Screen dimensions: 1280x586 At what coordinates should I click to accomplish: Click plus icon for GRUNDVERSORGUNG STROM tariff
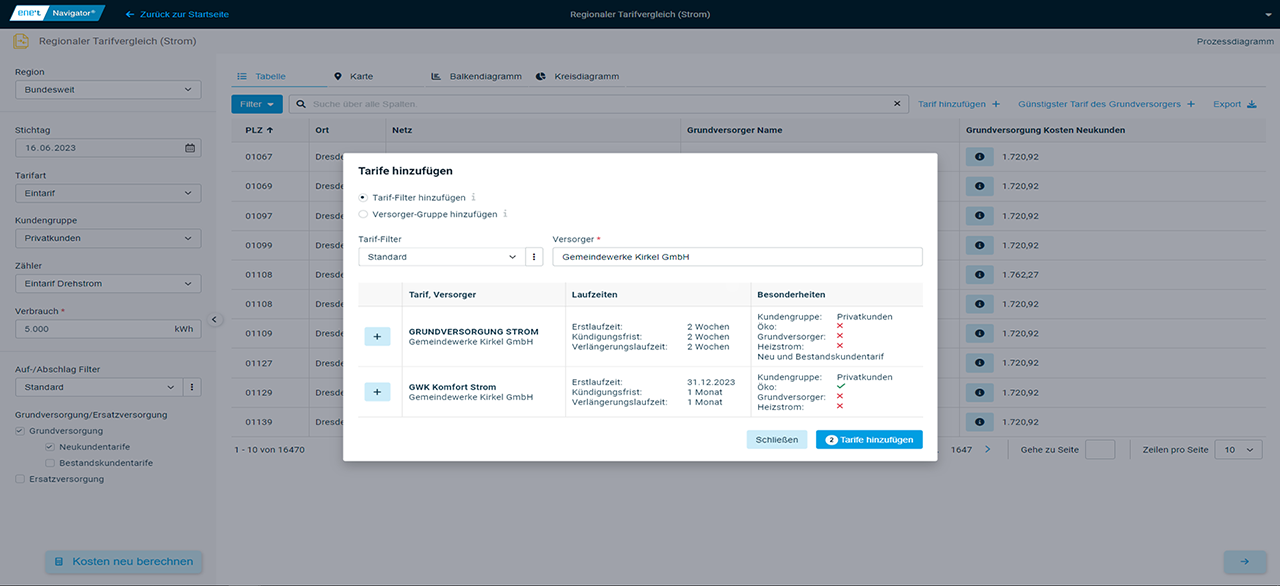[x=377, y=337]
